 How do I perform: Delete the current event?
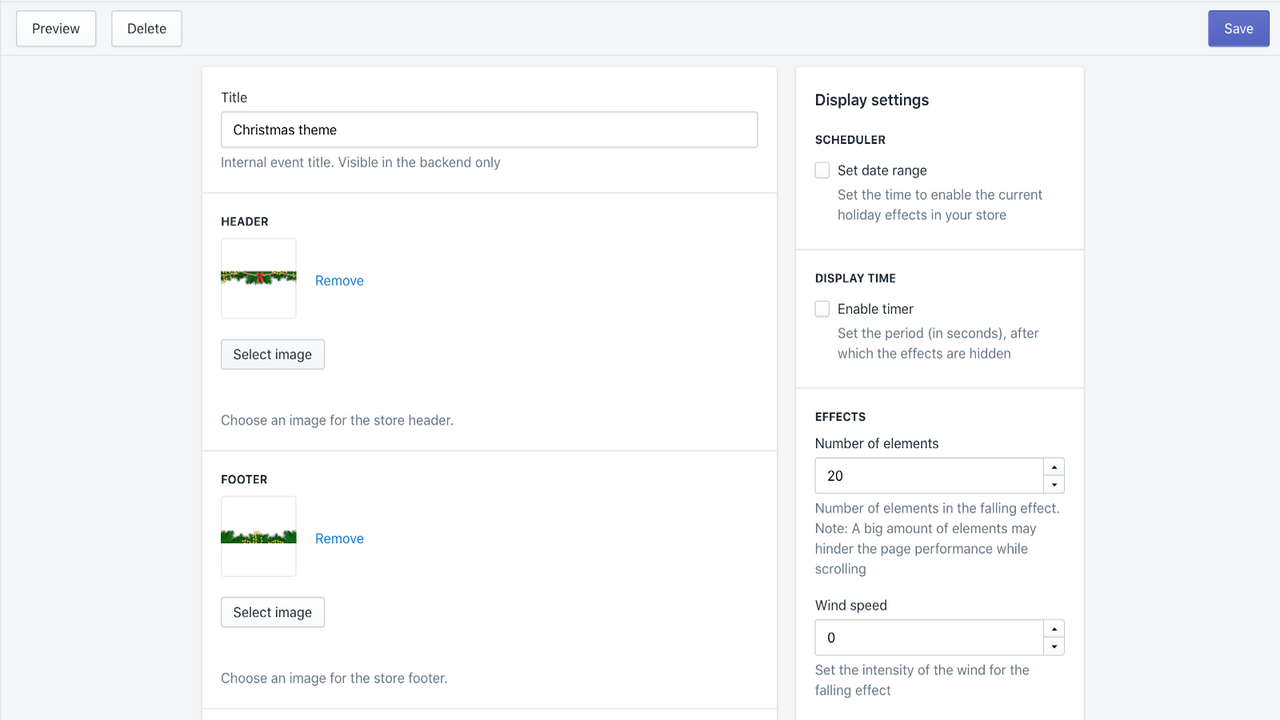coord(146,28)
